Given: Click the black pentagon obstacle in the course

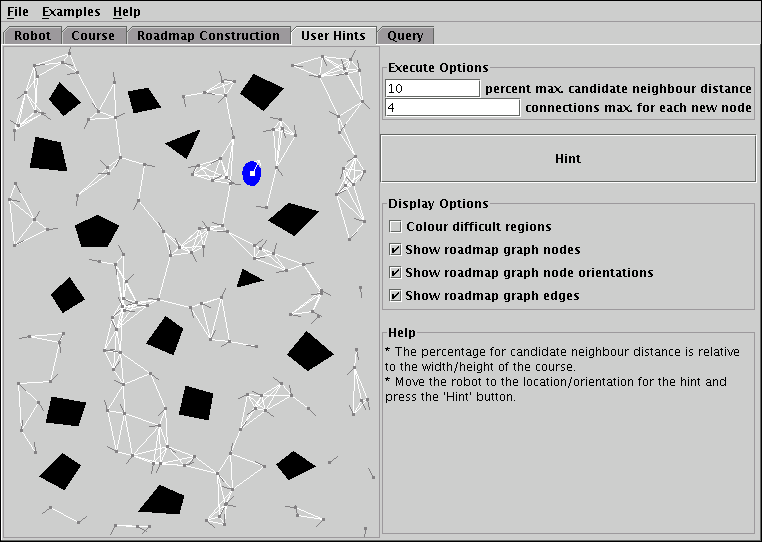Looking at the screenshot, I should tap(97, 231).
